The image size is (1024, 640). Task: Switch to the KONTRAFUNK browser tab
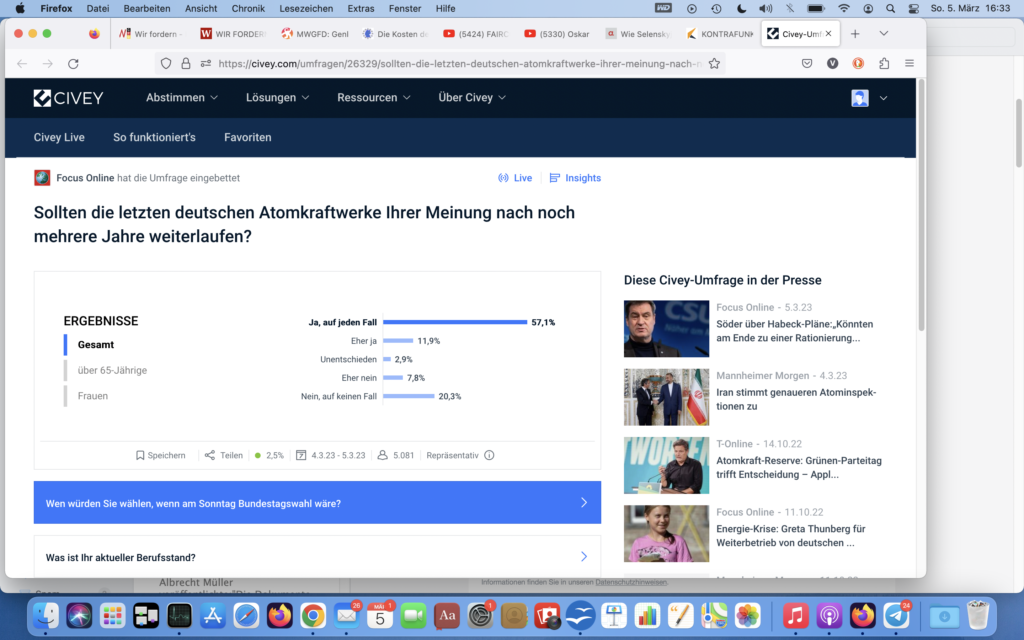click(720, 33)
